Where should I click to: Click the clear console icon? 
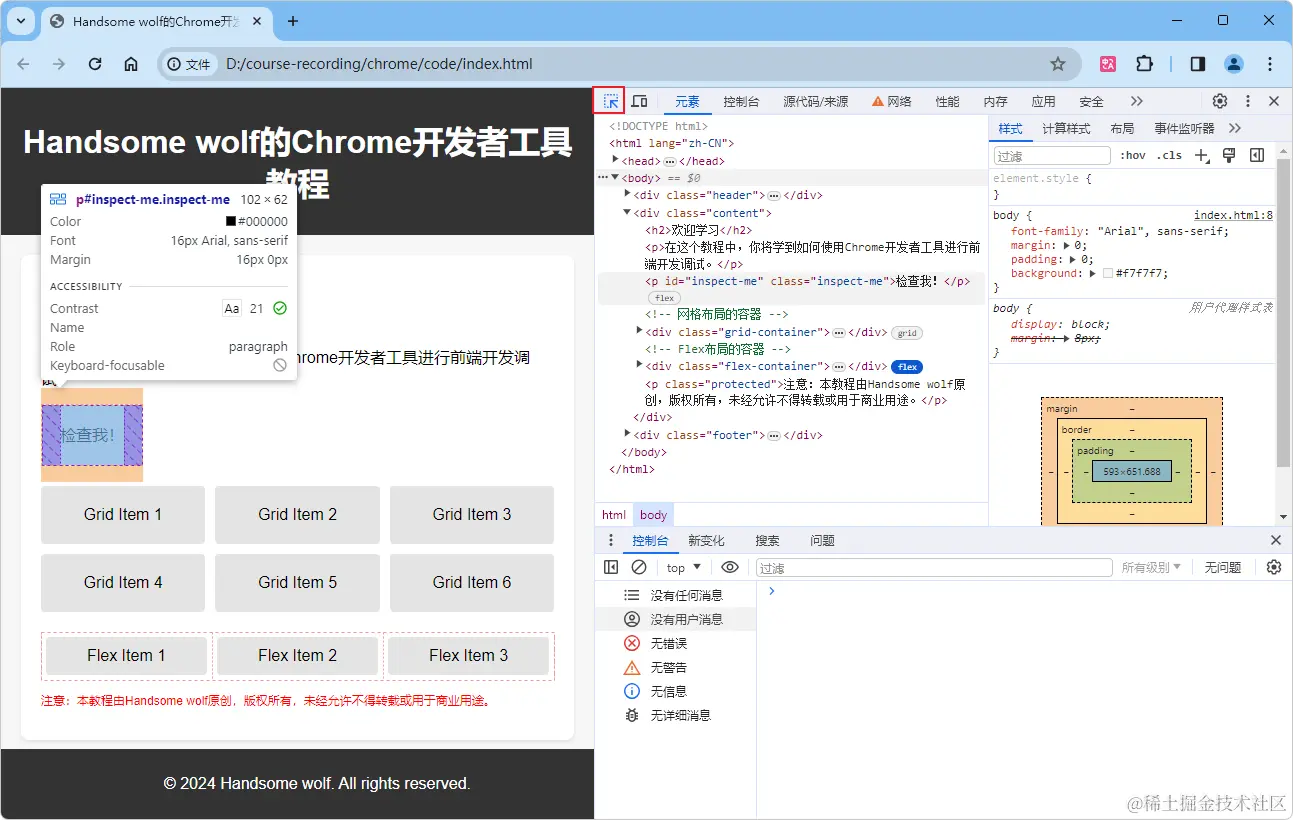(x=639, y=567)
